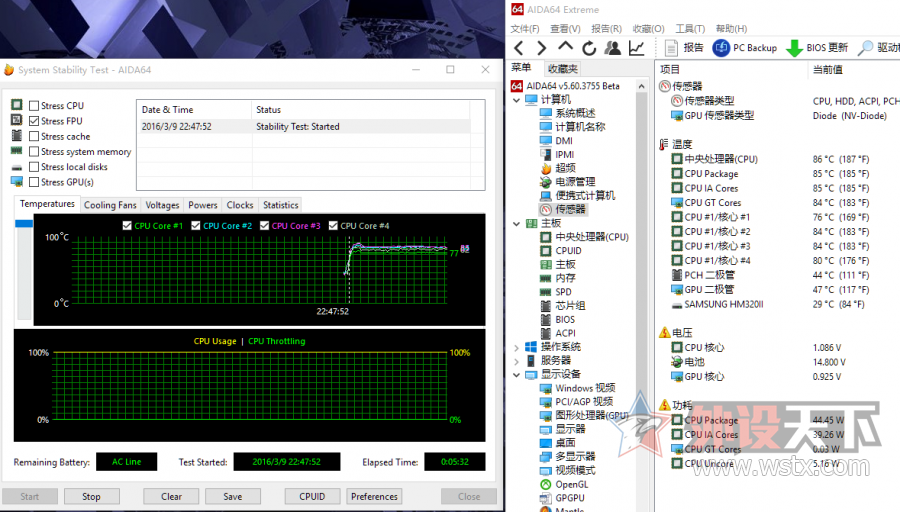Click the Back arrow in AIDA64 toolbar
Image resolution: width=900 pixels, height=512 pixels.
click(519, 48)
